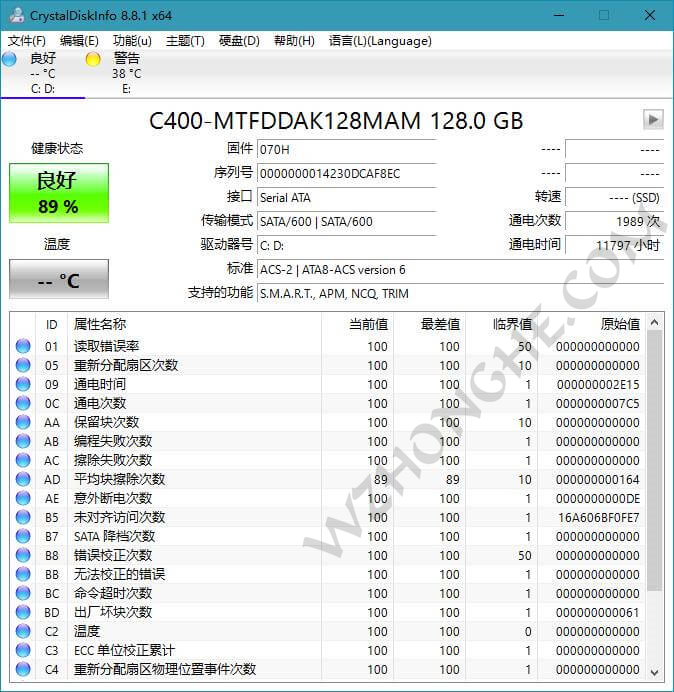Open the 主题(T) menu

click(x=185, y=41)
